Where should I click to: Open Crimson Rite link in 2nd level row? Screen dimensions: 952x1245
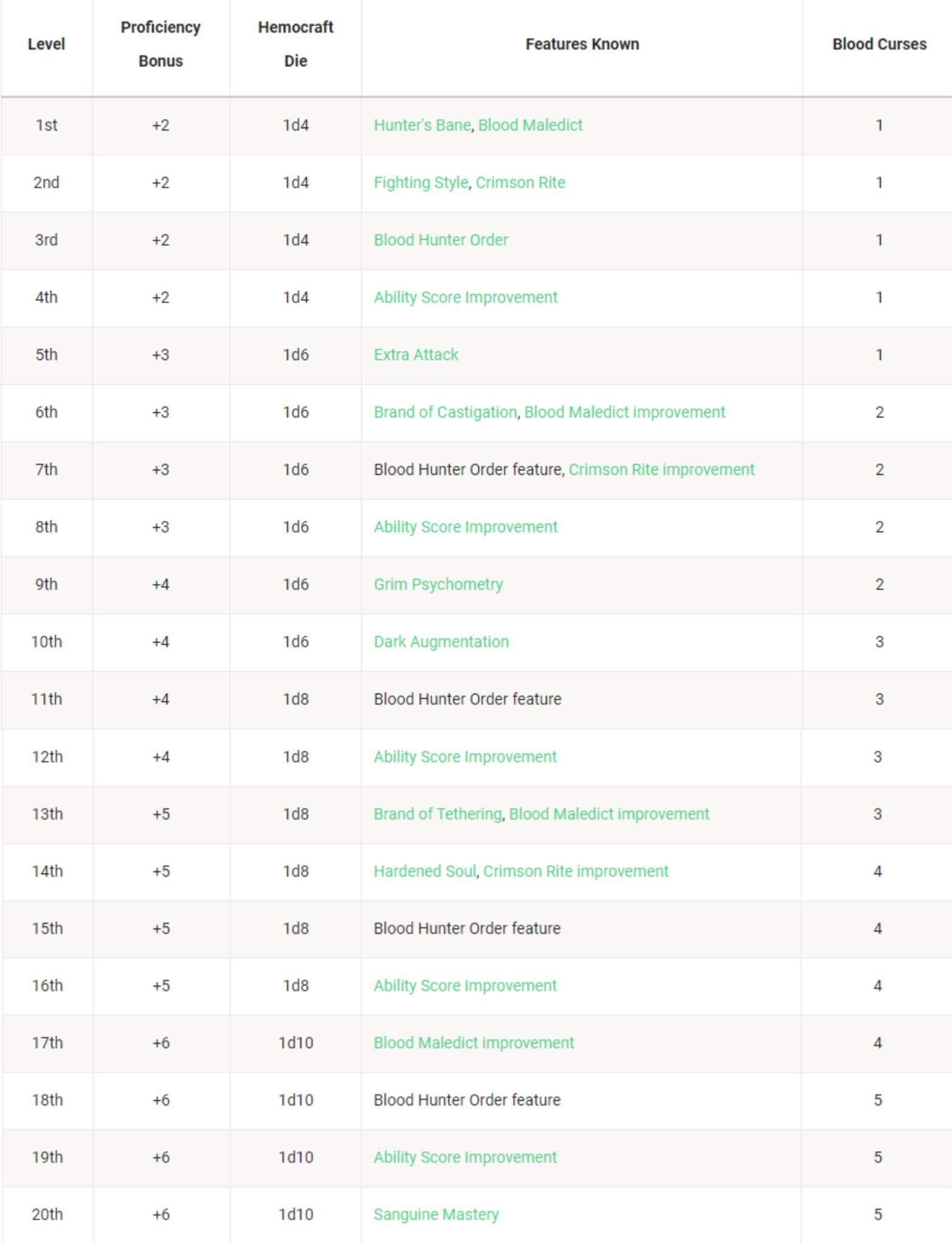coord(520,183)
